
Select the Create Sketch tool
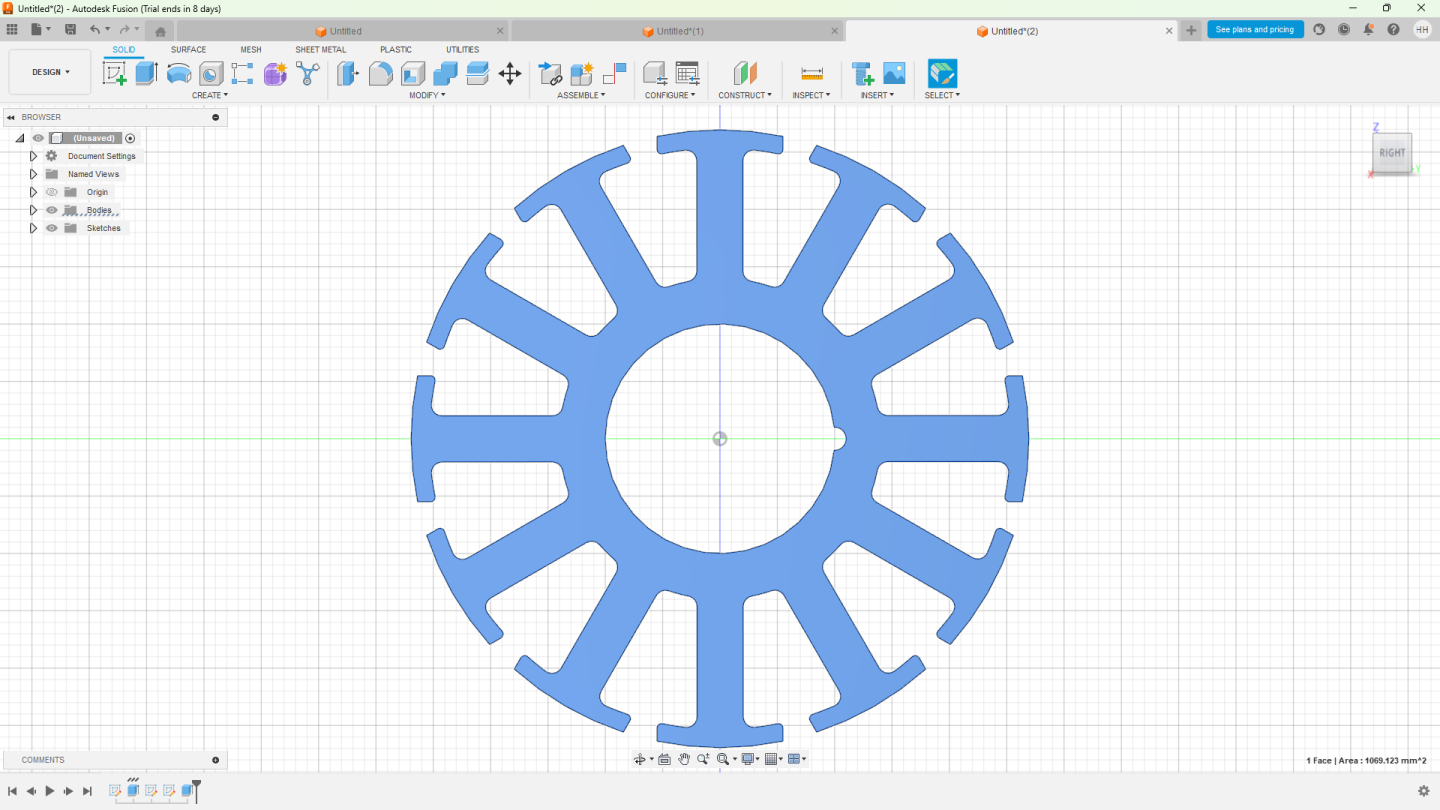(x=115, y=73)
